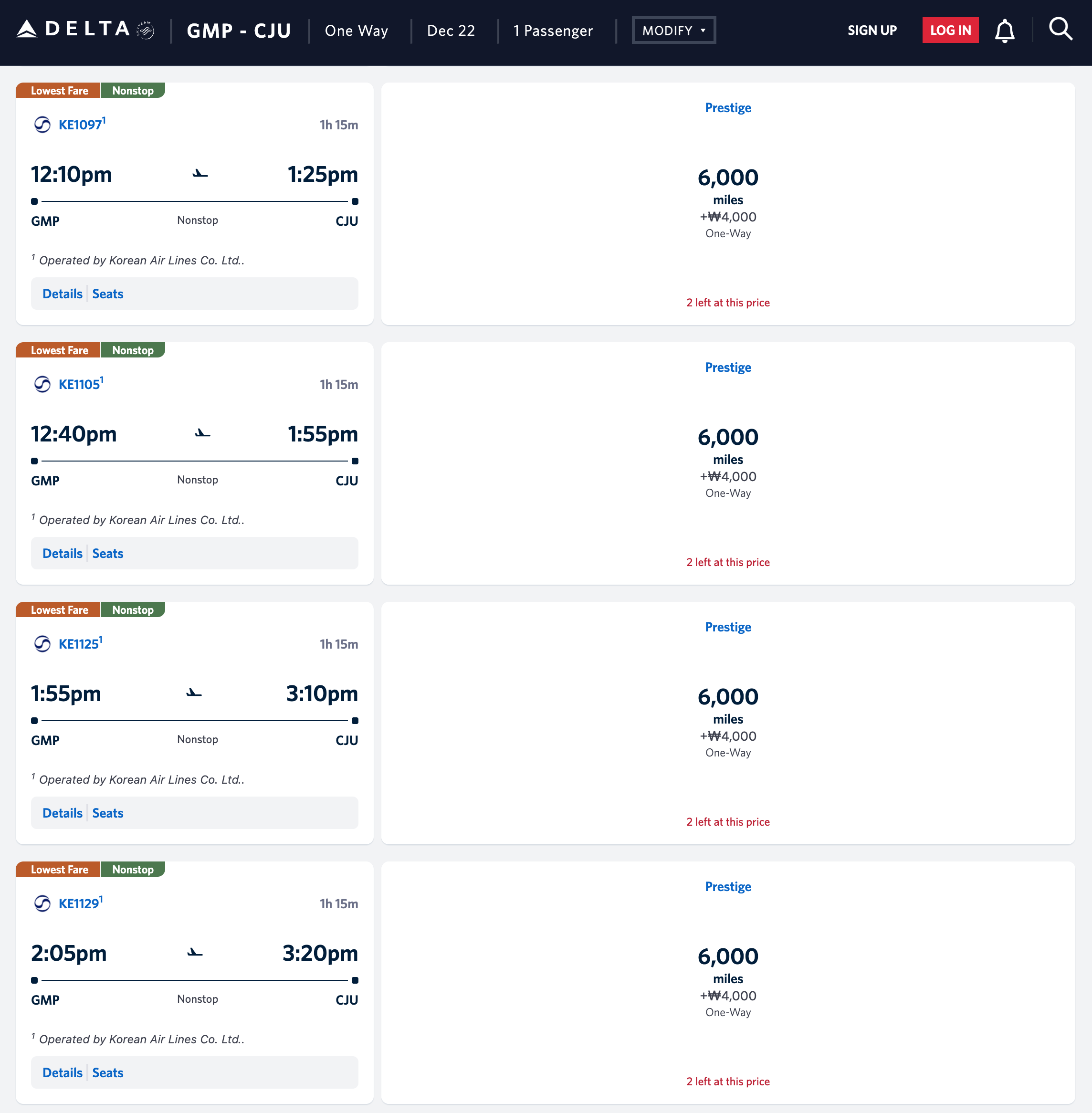Click Korean Air logo beside KE1125
1092x1113 pixels.
click(x=42, y=644)
